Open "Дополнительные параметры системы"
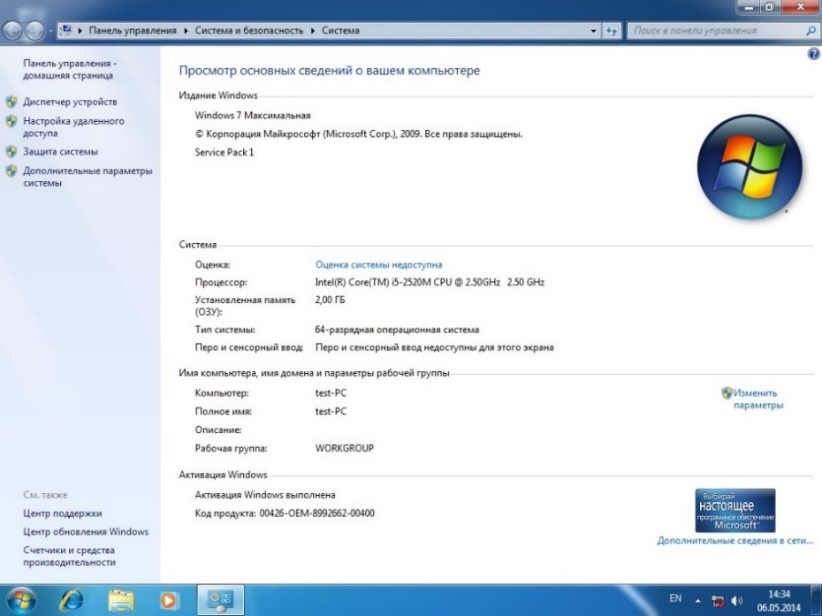 pyautogui.click(x=88, y=177)
